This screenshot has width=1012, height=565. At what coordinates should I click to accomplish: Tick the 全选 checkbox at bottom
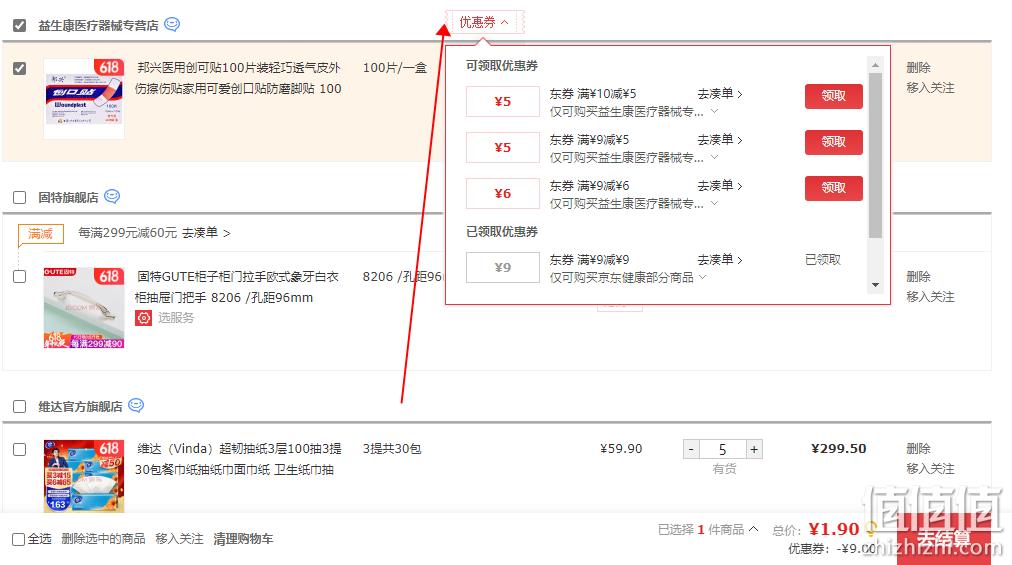(19, 539)
